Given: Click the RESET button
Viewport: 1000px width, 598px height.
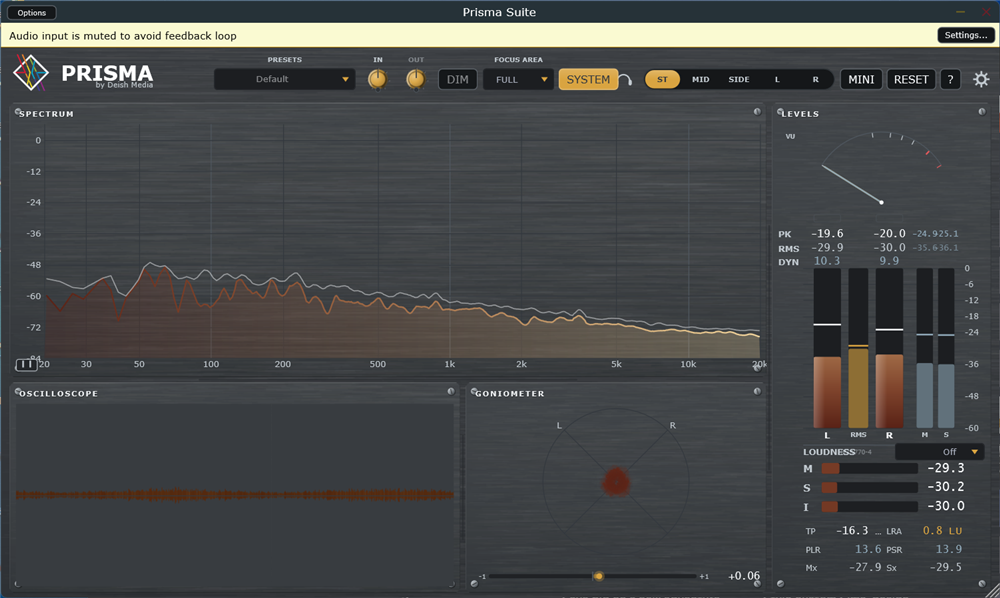Looking at the screenshot, I should tap(911, 79).
